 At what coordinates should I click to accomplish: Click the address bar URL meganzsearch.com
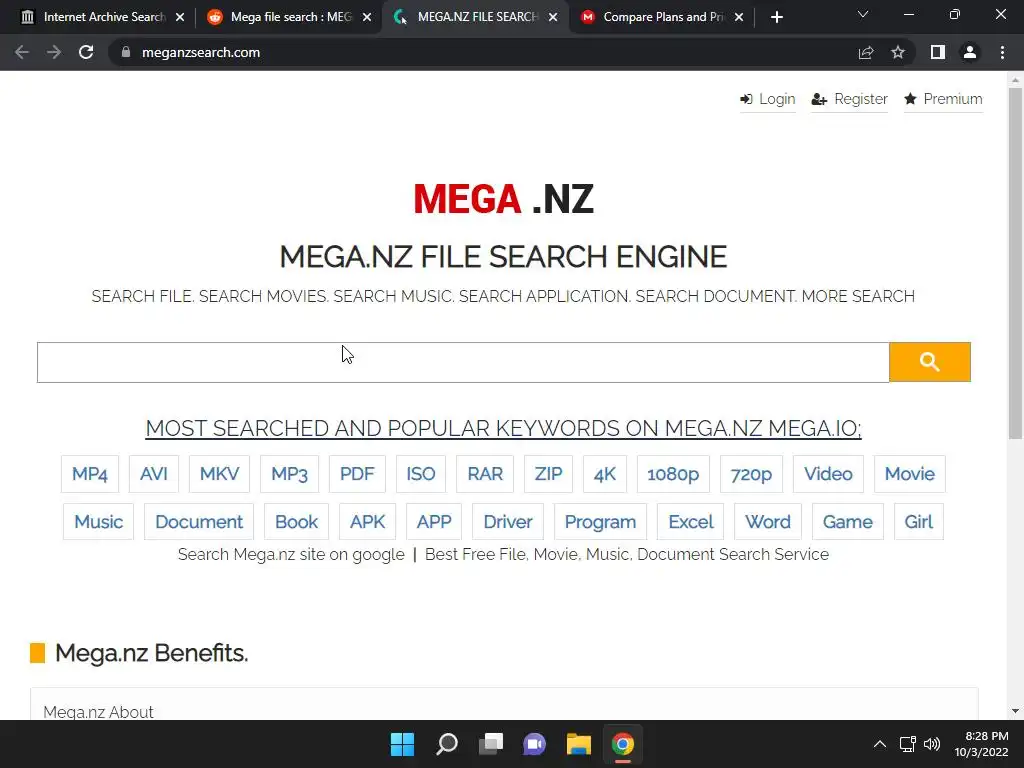coord(200,52)
